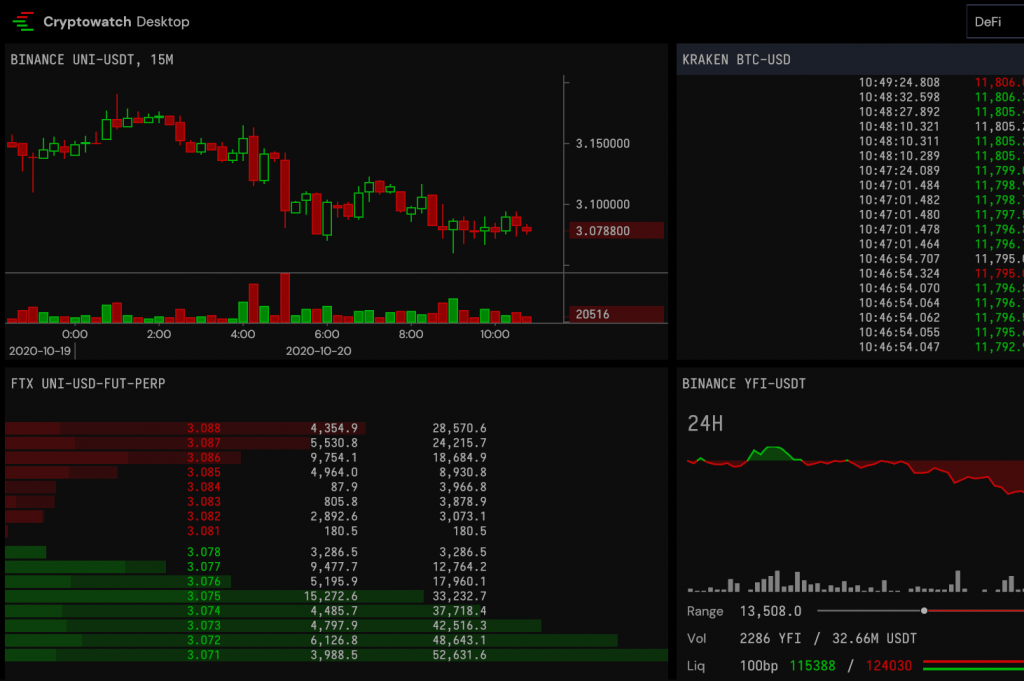1024x681 pixels.
Task: Click the red-green liquidity bar
Action: pos(973,665)
